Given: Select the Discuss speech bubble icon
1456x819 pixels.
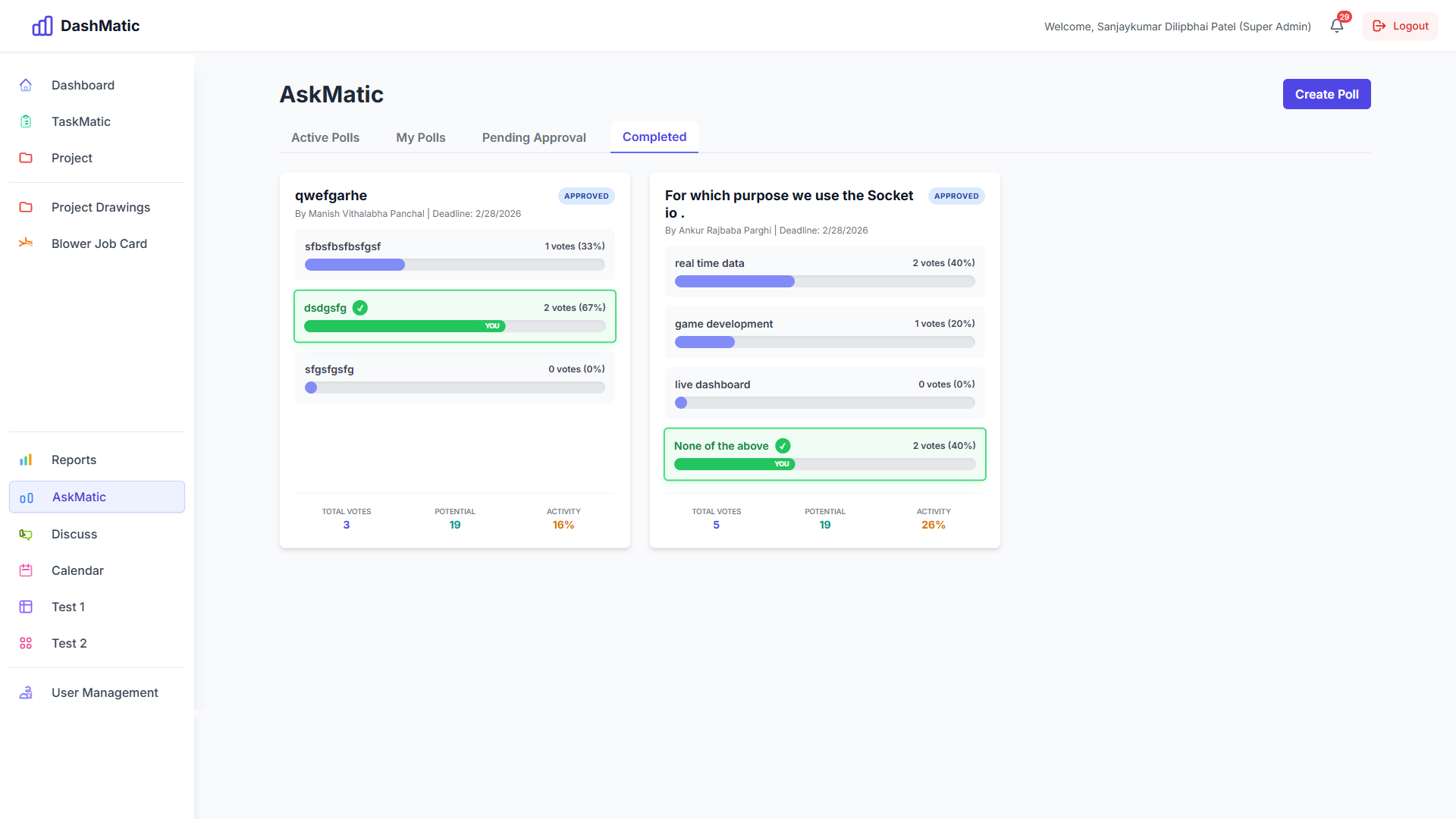Looking at the screenshot, I should coord(26,534).
